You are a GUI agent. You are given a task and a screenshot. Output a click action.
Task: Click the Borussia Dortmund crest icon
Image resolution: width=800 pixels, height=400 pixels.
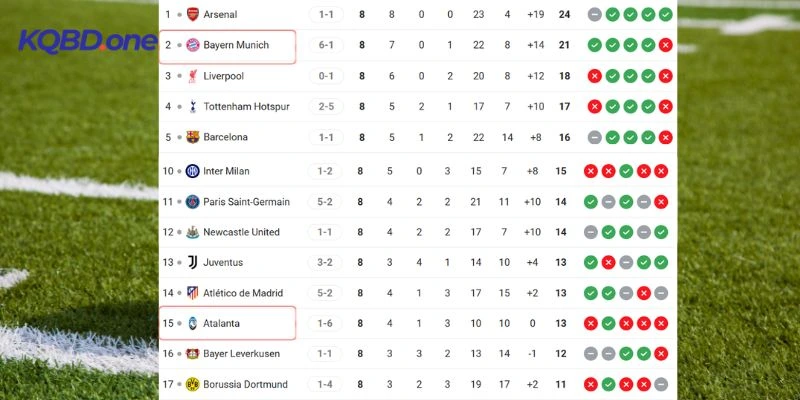193,384
